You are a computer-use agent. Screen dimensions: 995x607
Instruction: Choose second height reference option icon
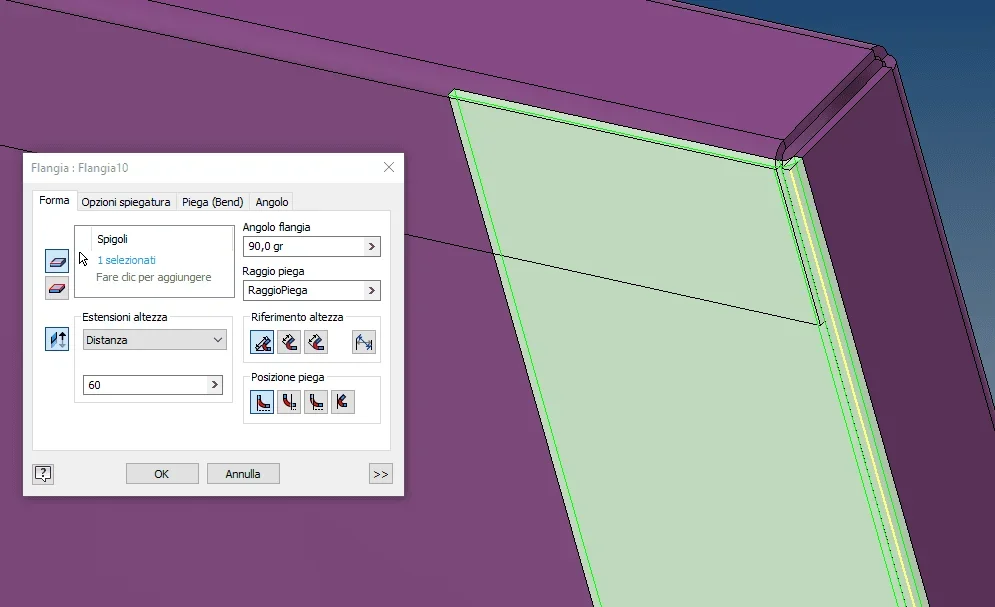tap(289, 343)
